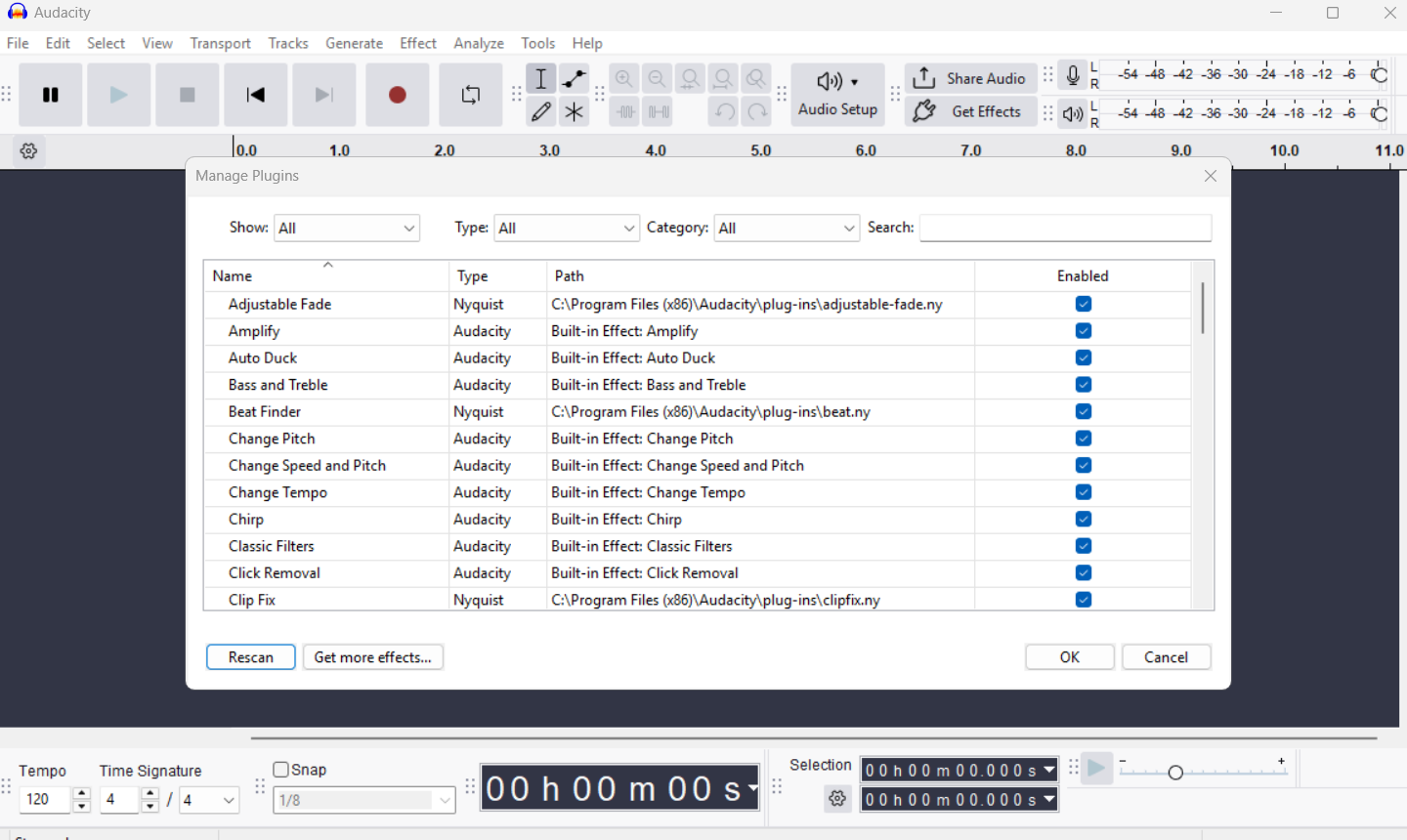Image resolution: width=1407 pixels, height=840 pixels.
Task: Click the Rescan button
Action: coord(251,657)
